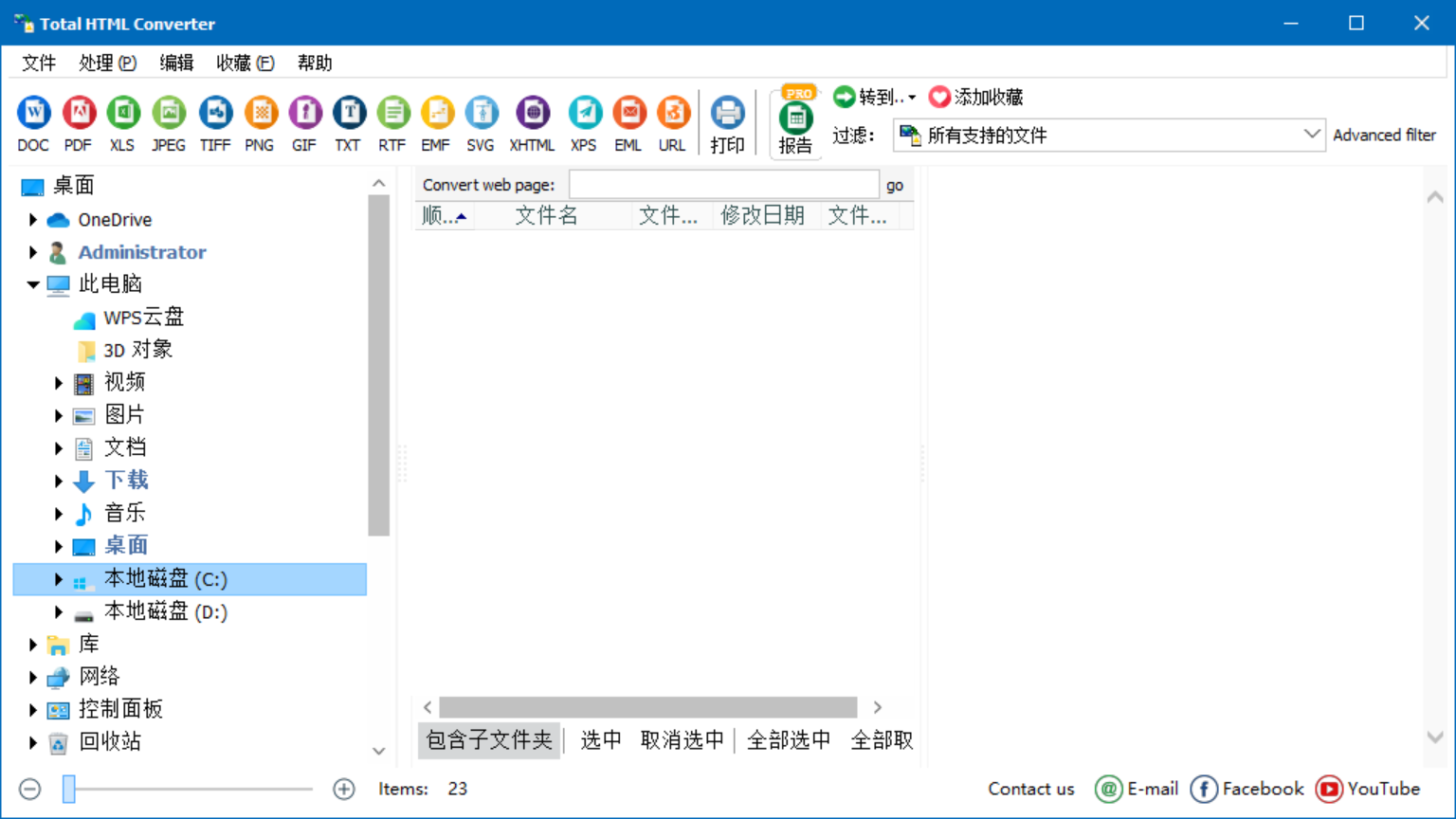
Task: Expand 本地磁盘 (D:) node
Action: [59, 612]
